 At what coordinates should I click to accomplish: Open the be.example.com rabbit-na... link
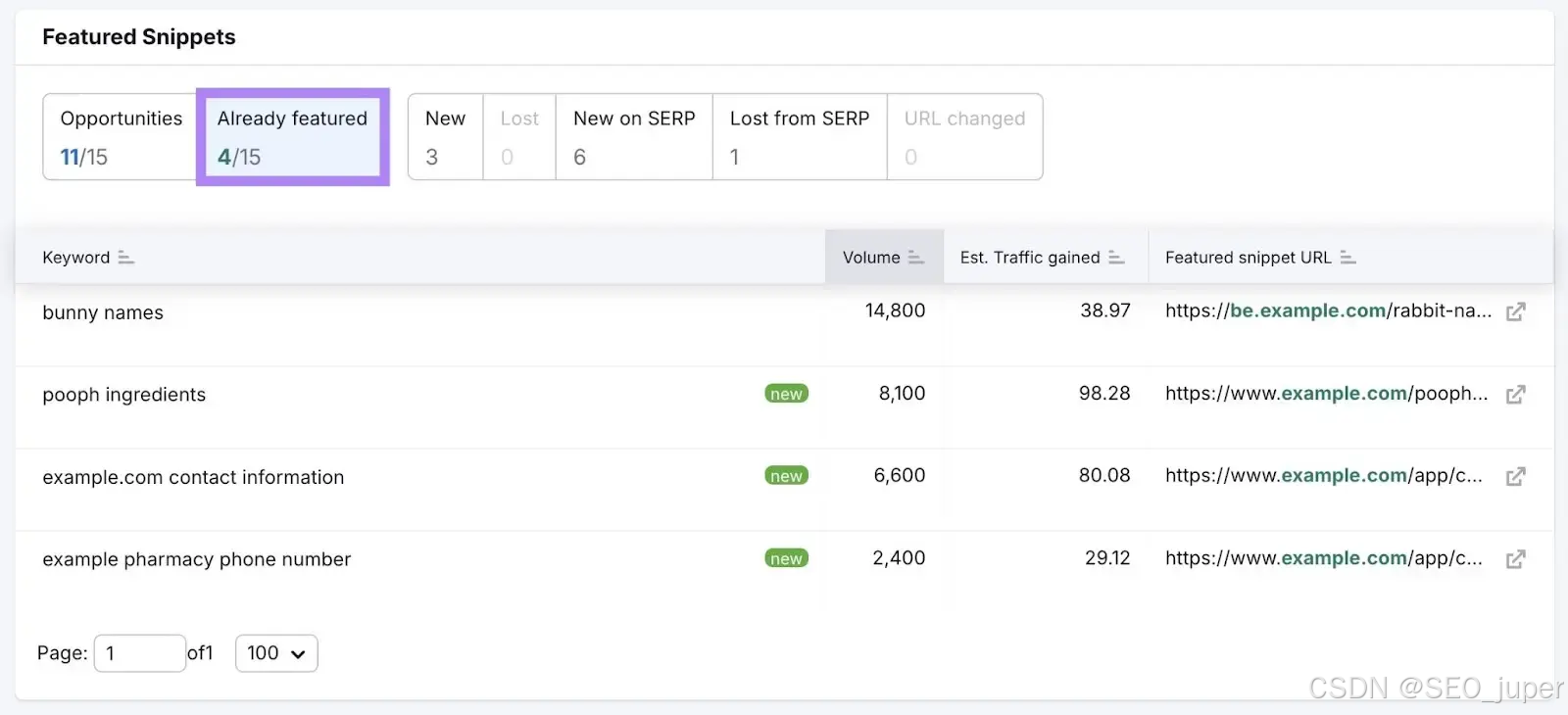[x=1328, y=310]
